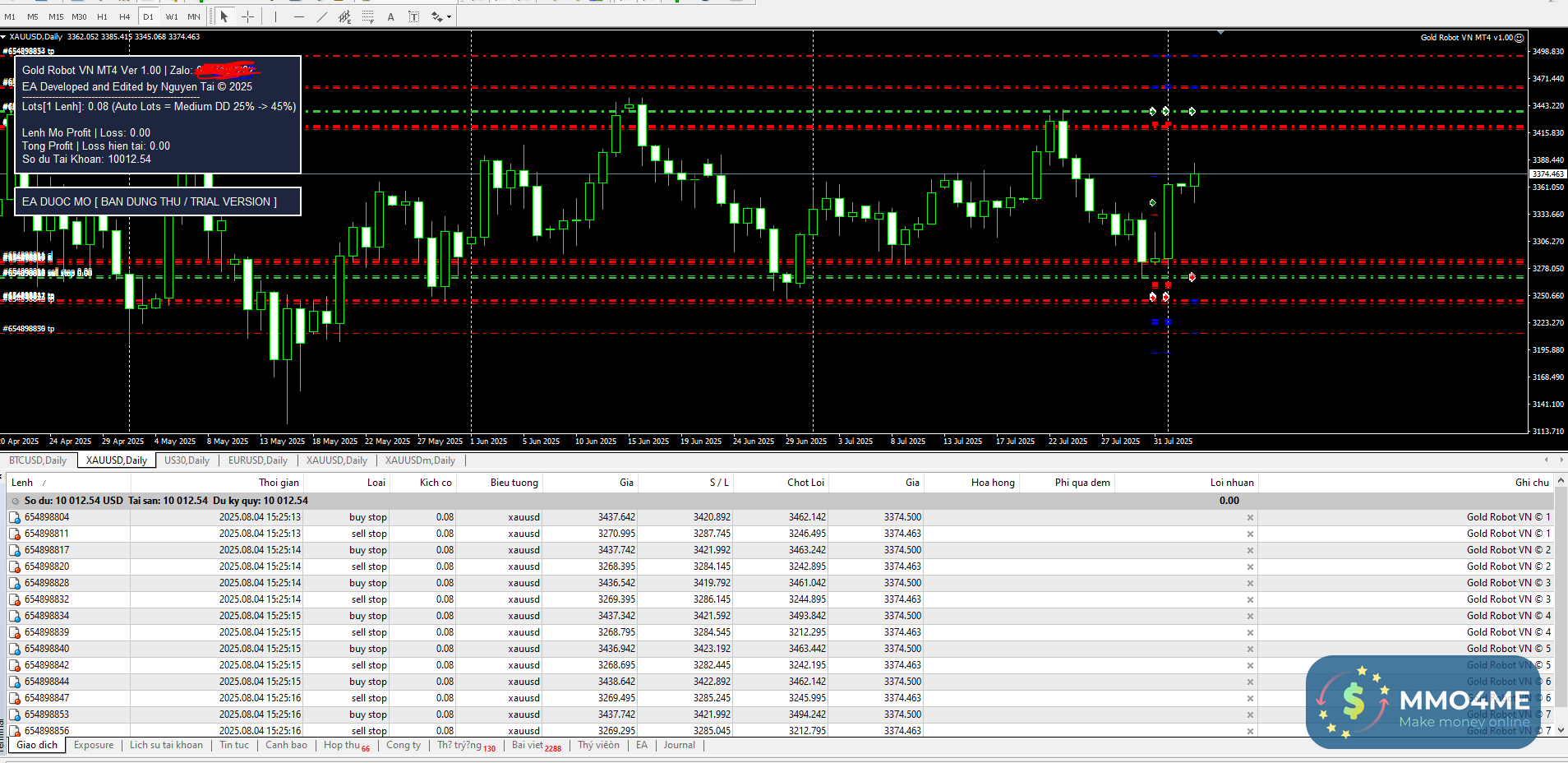Select the Crosshair tool
Viewport: 1568px width, 763px height.
coord(247,16)
